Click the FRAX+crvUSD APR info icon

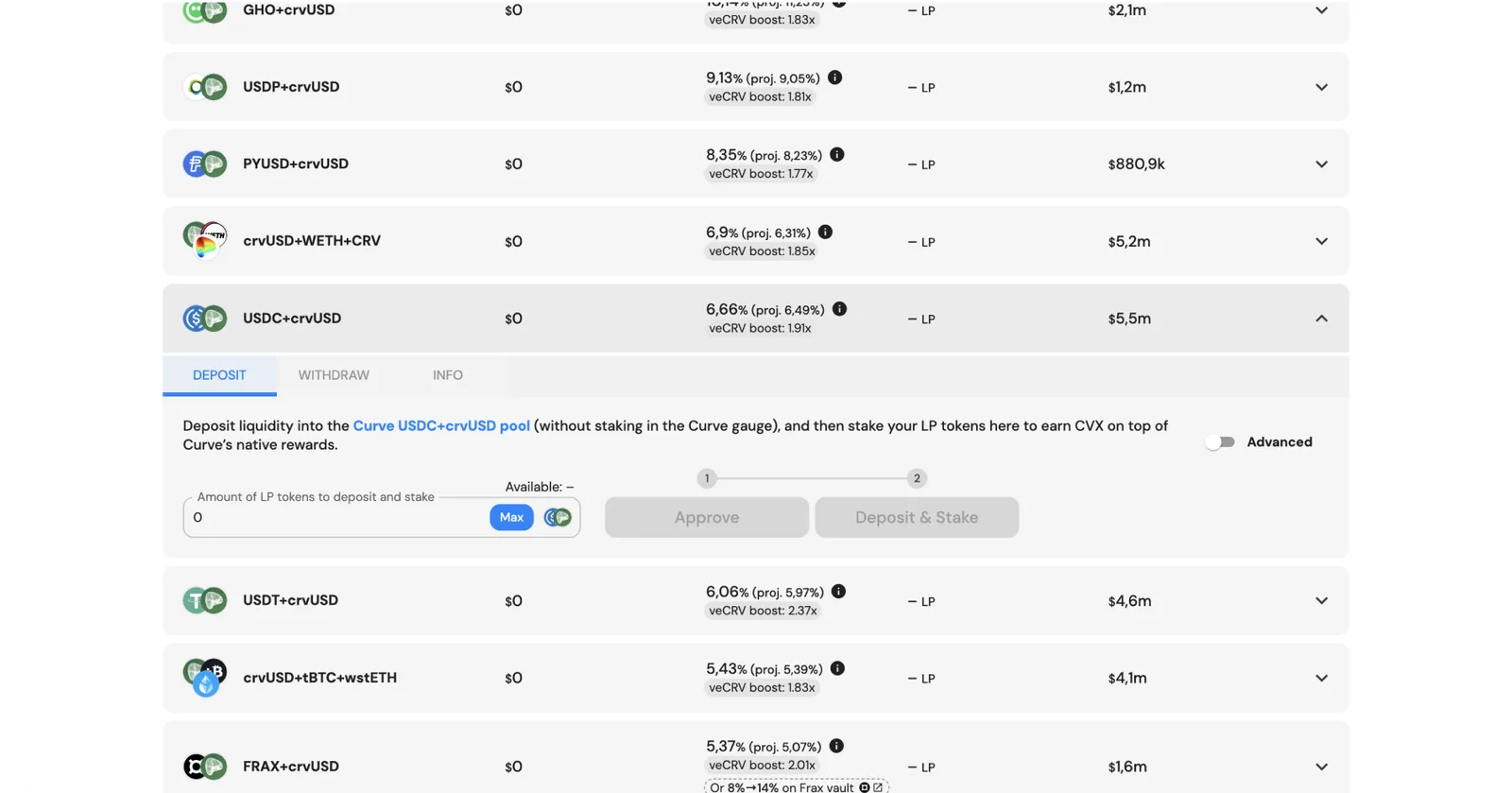pyautogui.click(x=836, y=746)
